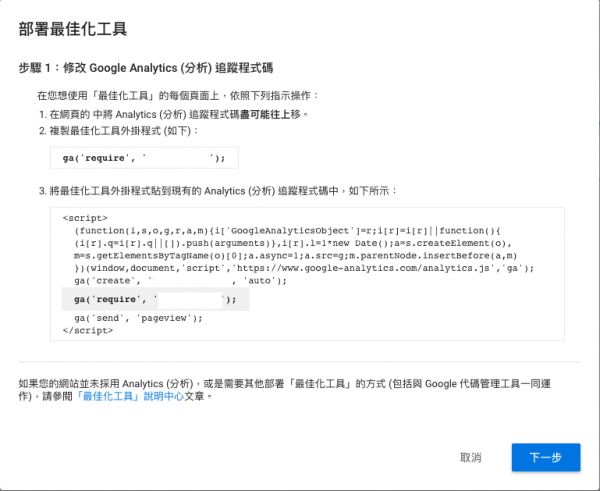
Task: Click the ga('send', 'pageview') code line
Action: 139,318
